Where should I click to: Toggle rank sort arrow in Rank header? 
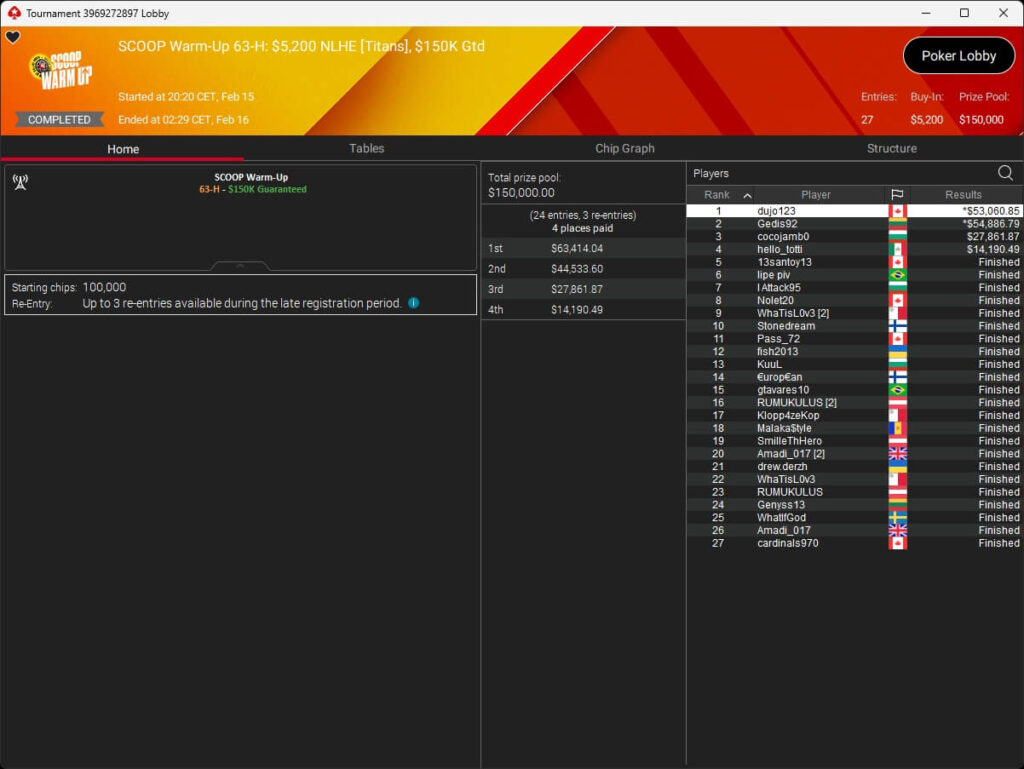click(747, 195)
